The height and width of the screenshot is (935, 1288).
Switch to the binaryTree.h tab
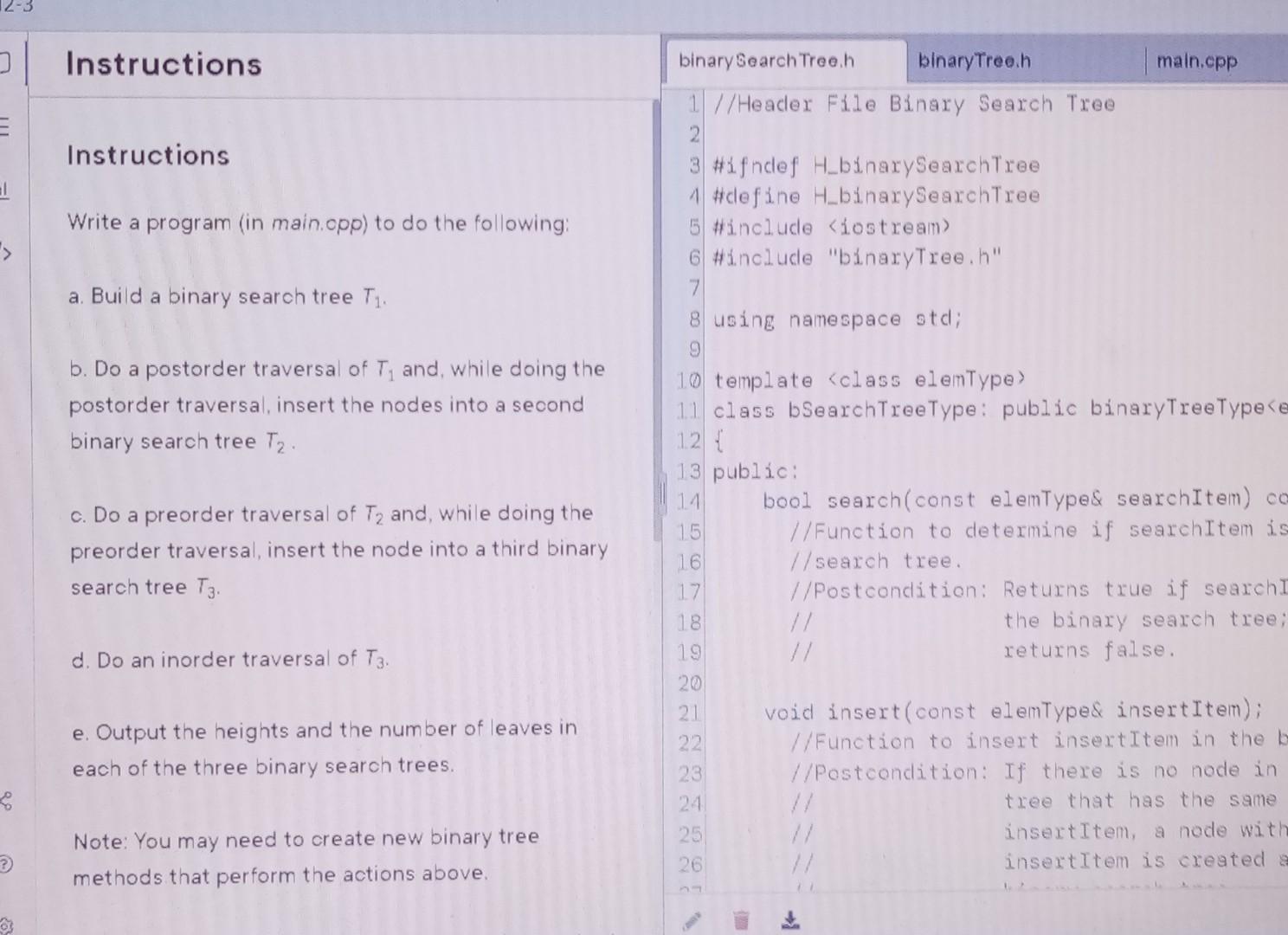pyautogui.click(x=976, y=61)
